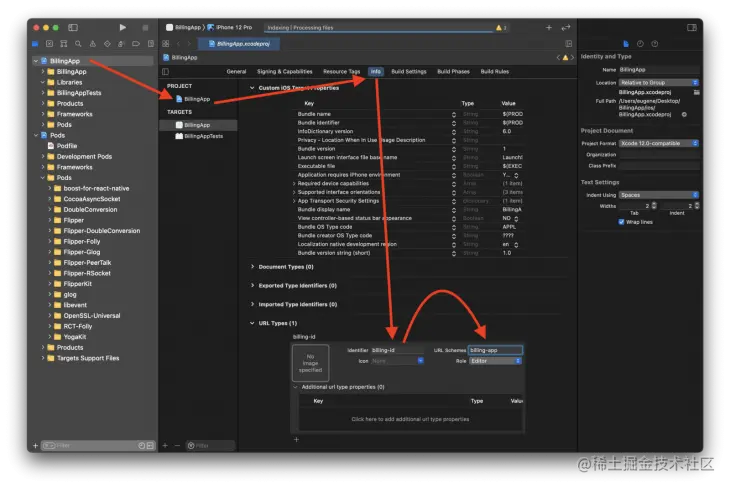The width and height of the screenshot is (730, 488).
Task: Switch to the Build Settings tab
Action: click(x=409, y=72)
